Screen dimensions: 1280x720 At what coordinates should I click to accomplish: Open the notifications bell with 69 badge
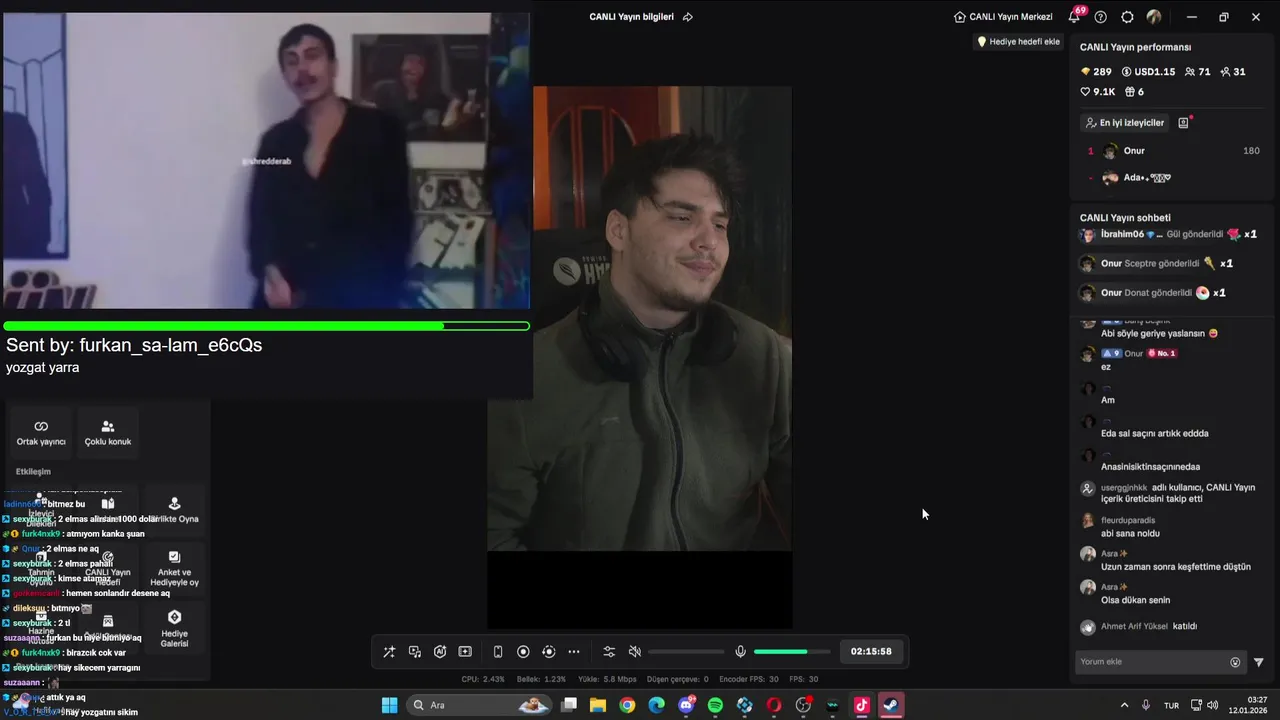tap(1075, 16)
